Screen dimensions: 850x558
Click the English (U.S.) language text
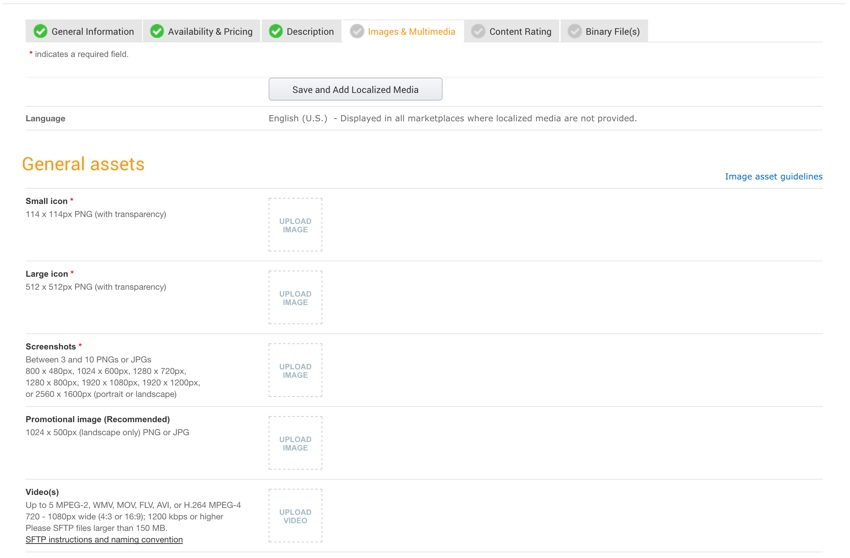[x=298, y=118]
